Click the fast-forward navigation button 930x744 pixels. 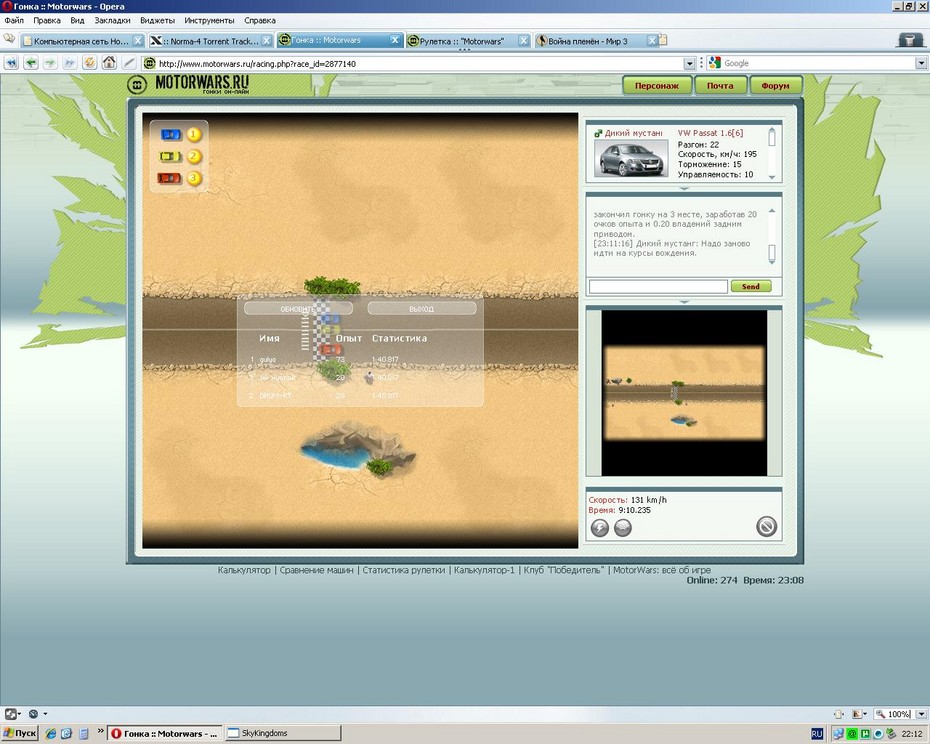coord(70,63)
